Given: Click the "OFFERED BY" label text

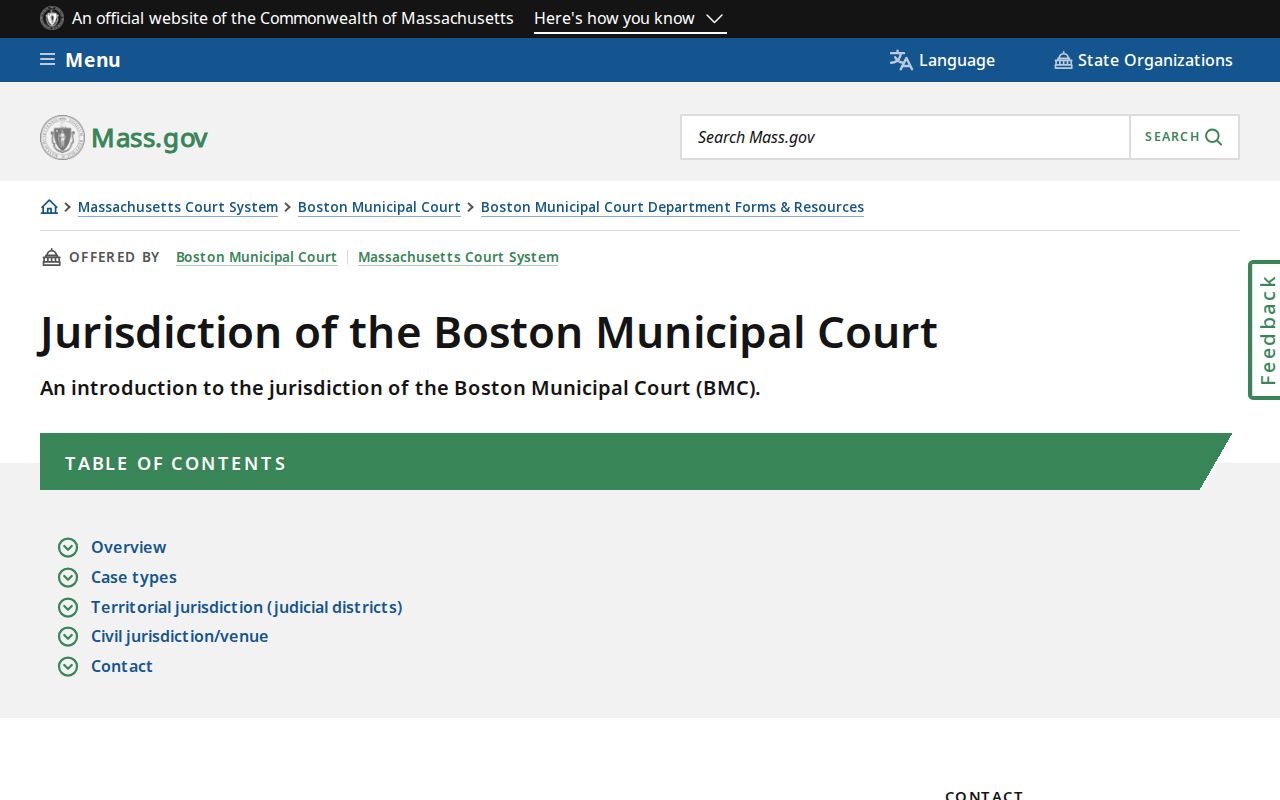Looking at the screenshot, I should tap(114, 257).
